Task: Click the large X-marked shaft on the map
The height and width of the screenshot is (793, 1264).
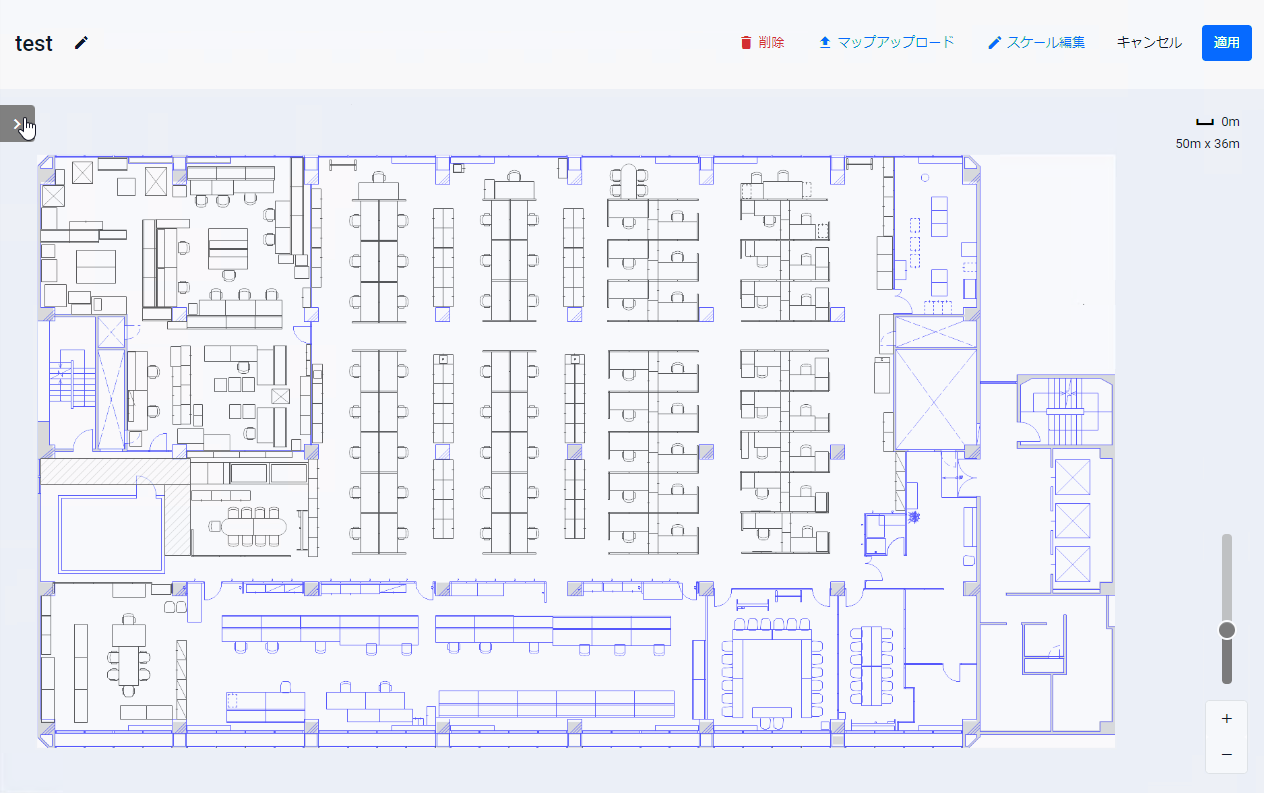Action: coord(935,384)
